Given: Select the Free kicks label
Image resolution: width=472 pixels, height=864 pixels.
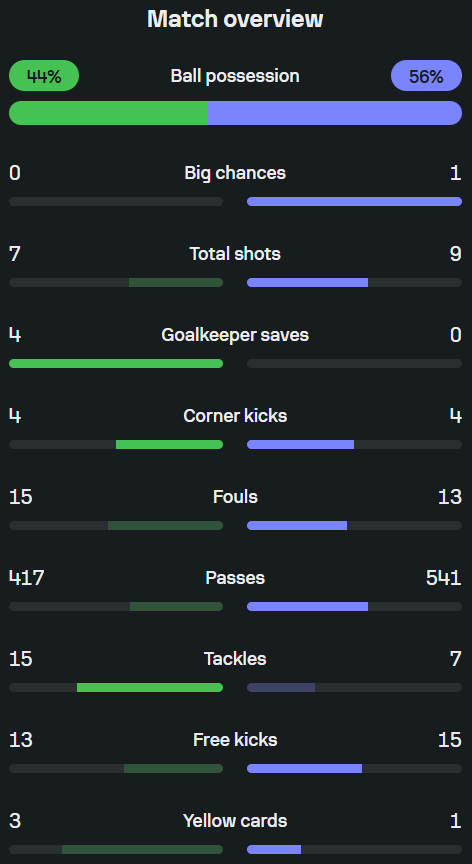Looking at the screenshot, I should pos(235,740).
